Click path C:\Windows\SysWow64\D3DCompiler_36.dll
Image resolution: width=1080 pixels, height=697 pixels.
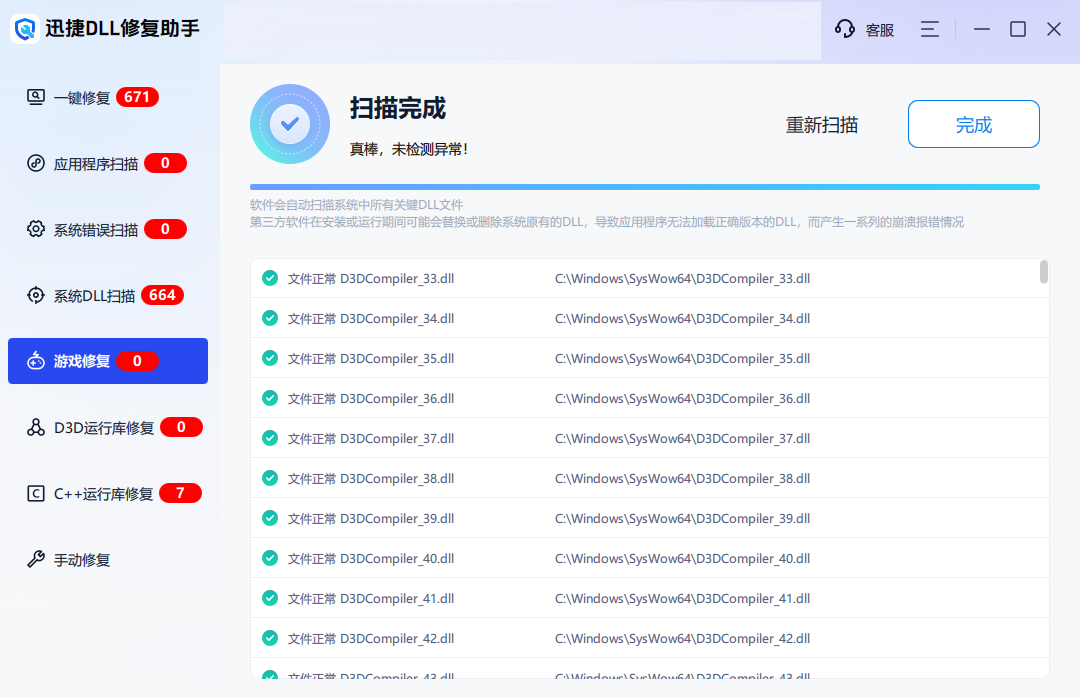click(683, 398)
